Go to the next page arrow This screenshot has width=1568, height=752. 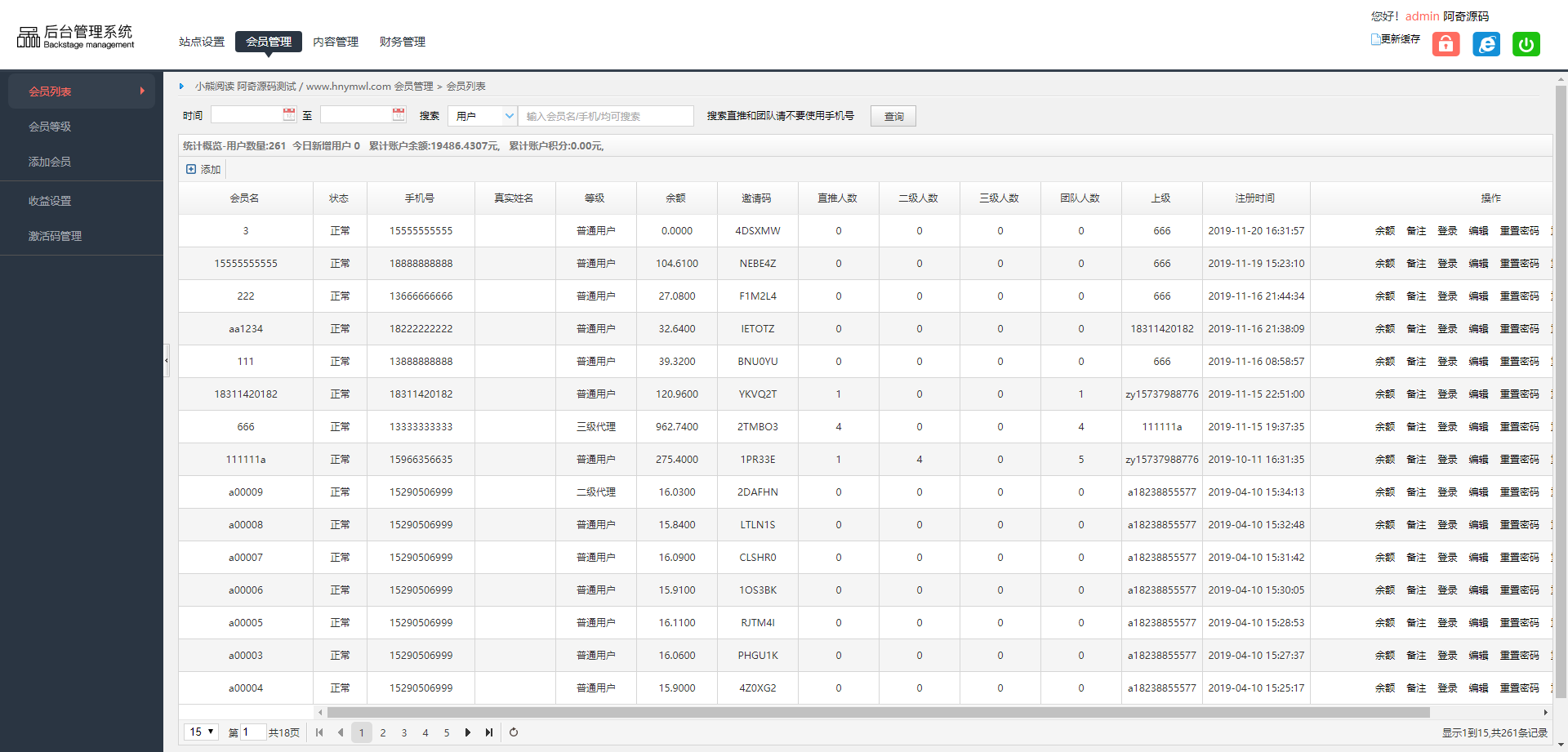pyautogui.click(x=468, y=732)
